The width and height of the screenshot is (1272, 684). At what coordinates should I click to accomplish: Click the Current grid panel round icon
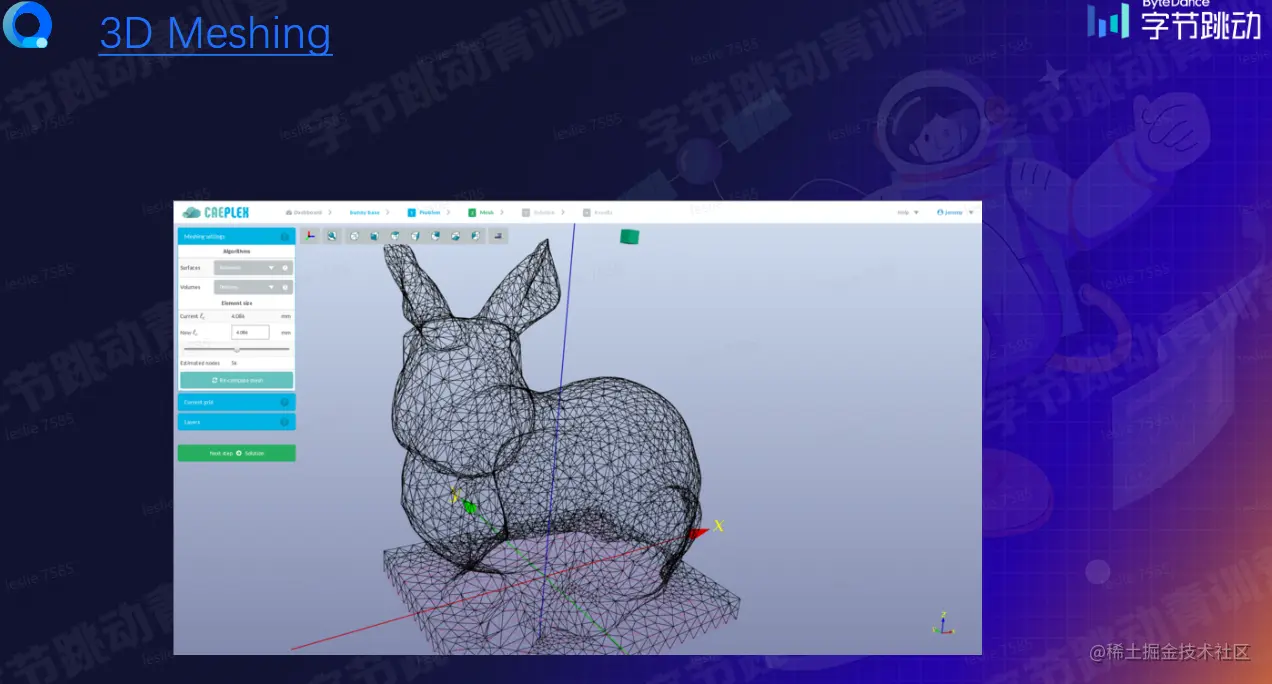285,402
